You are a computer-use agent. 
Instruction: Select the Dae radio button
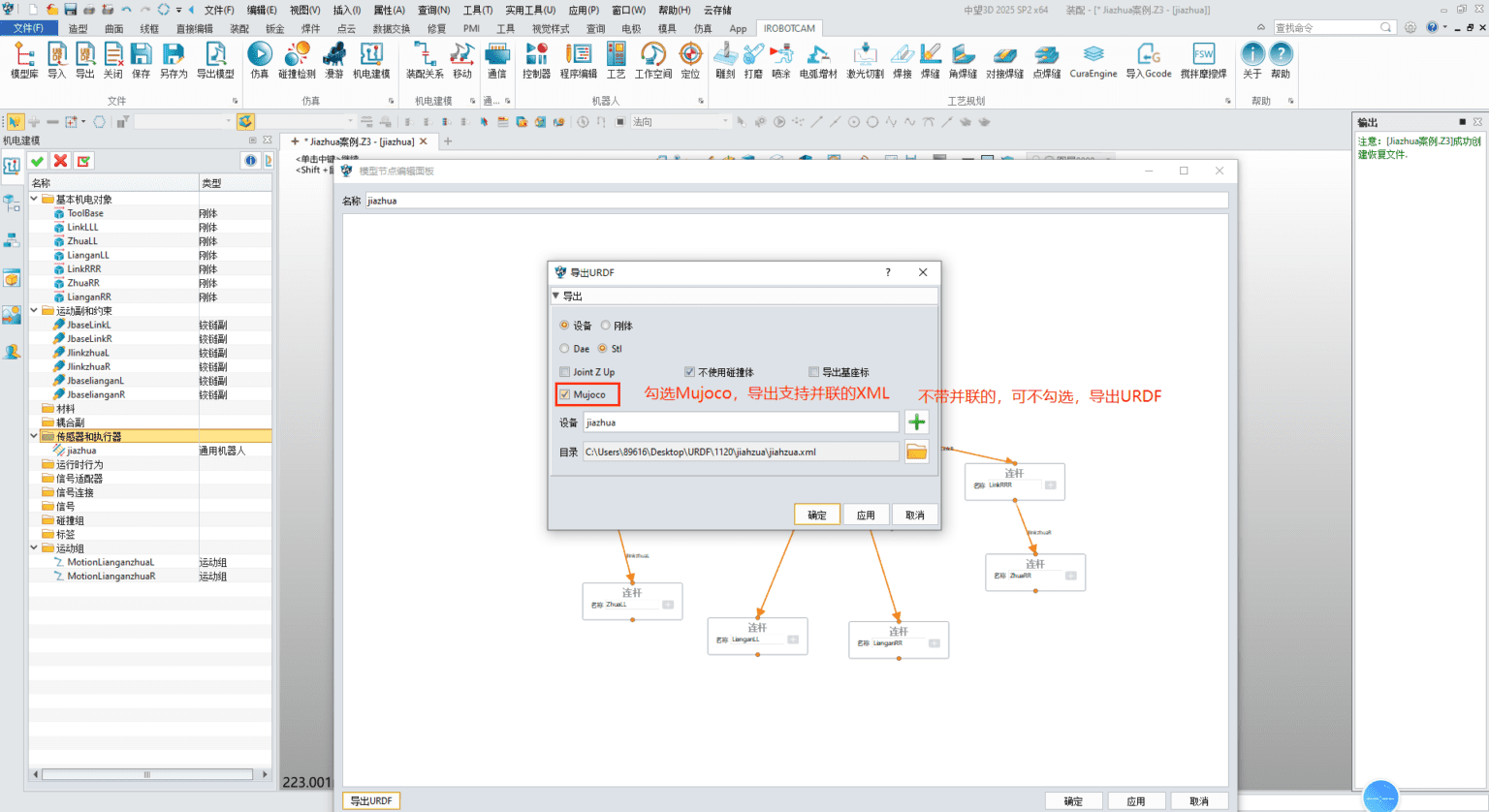565,349
